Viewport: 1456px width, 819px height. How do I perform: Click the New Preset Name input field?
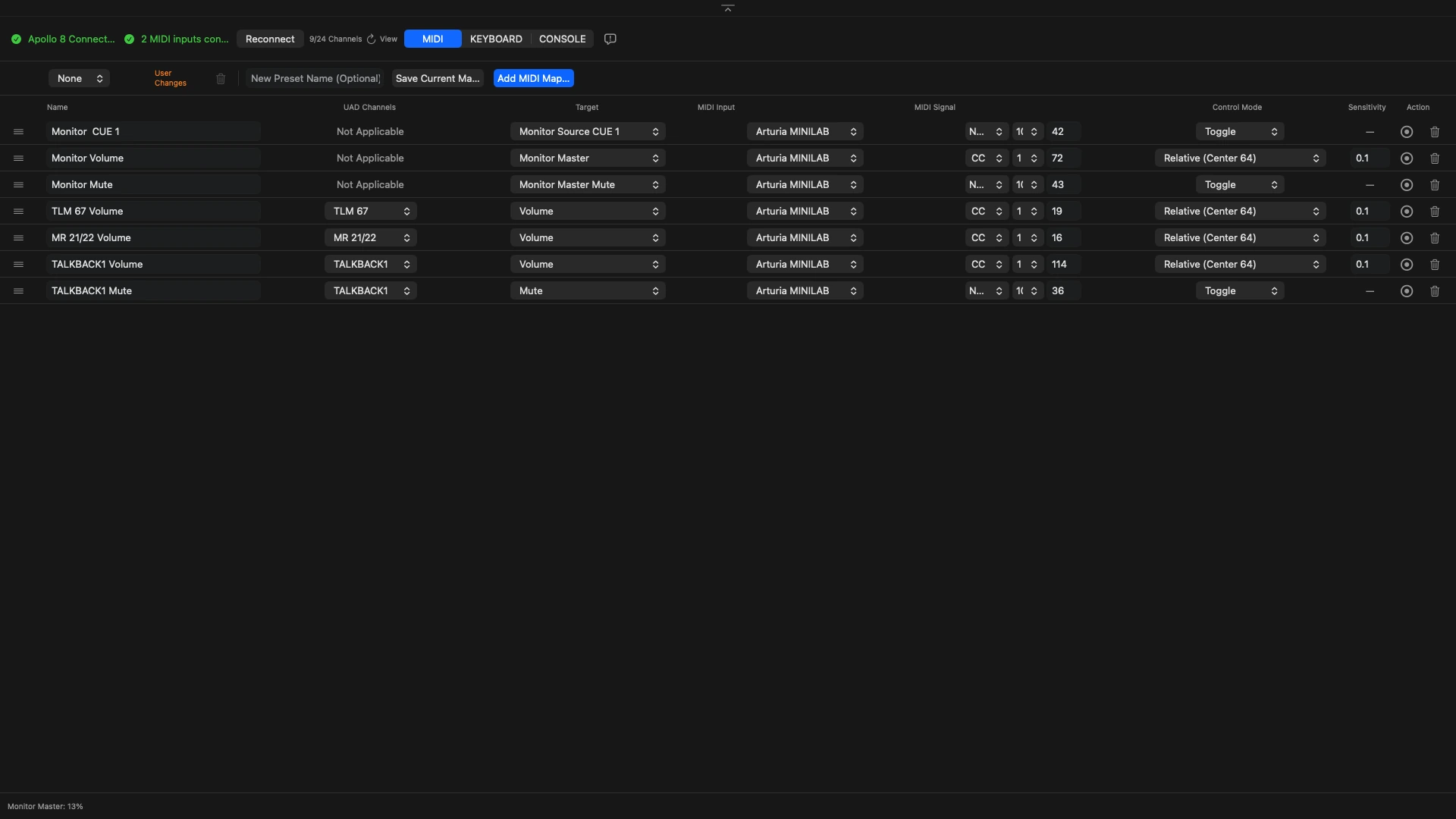[x=315, y=78]
